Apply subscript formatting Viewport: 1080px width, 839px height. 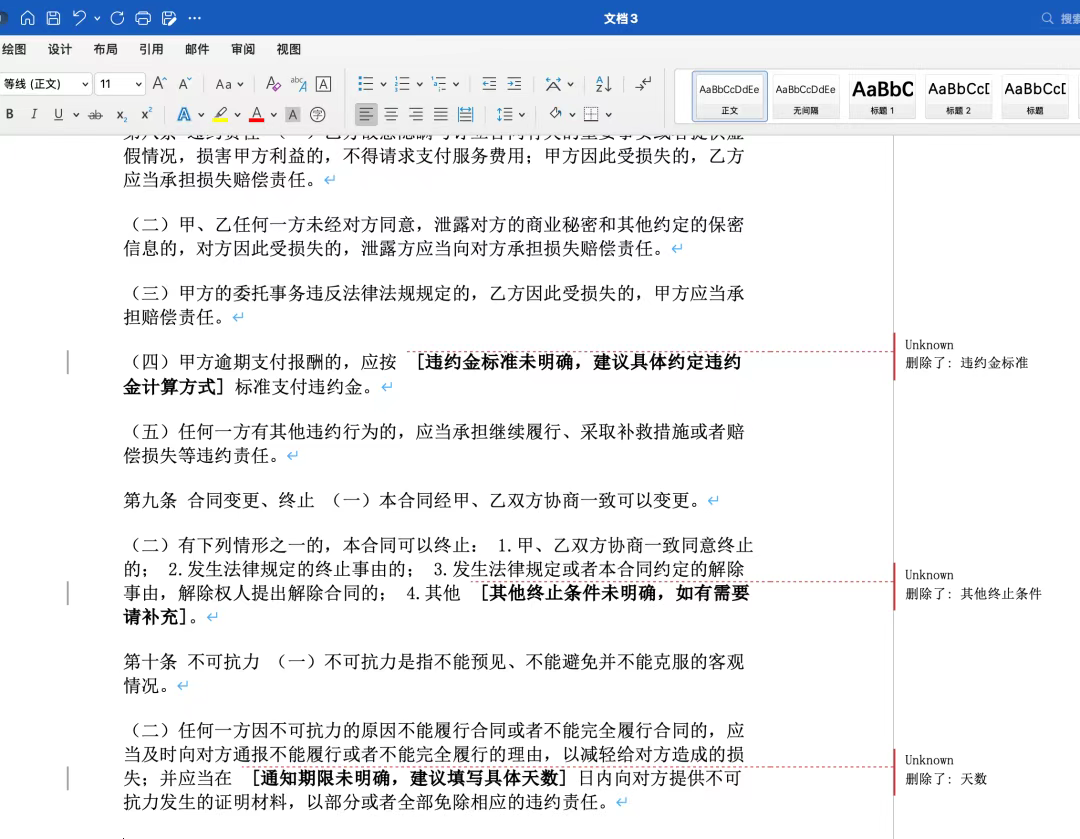[x=122, y=115]
